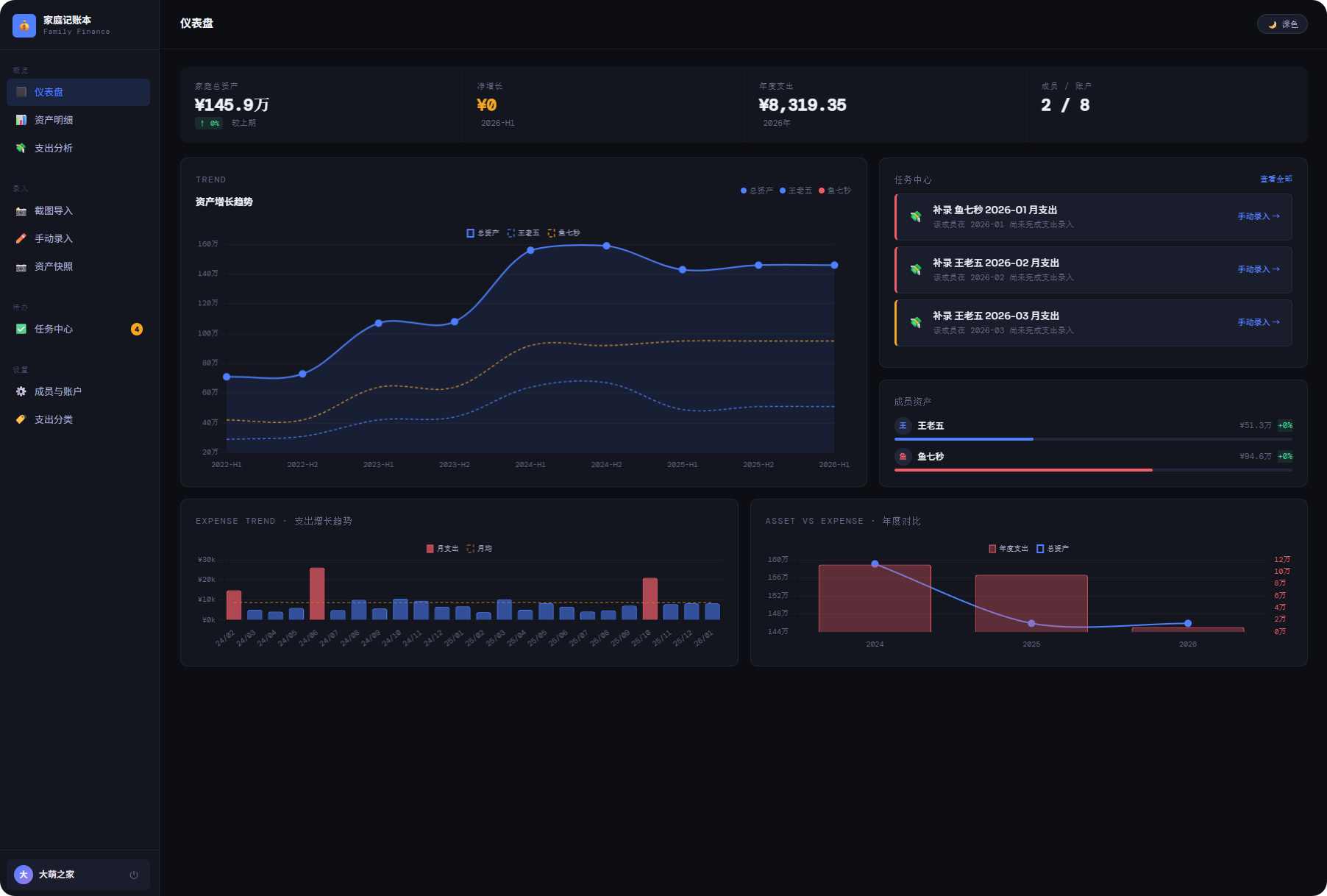Click 手动录入 for 鱼七秒 2026-01 task
The height and width of the screenshot is (896, 1327).
pyautogui.click(x=1258, y=216)
